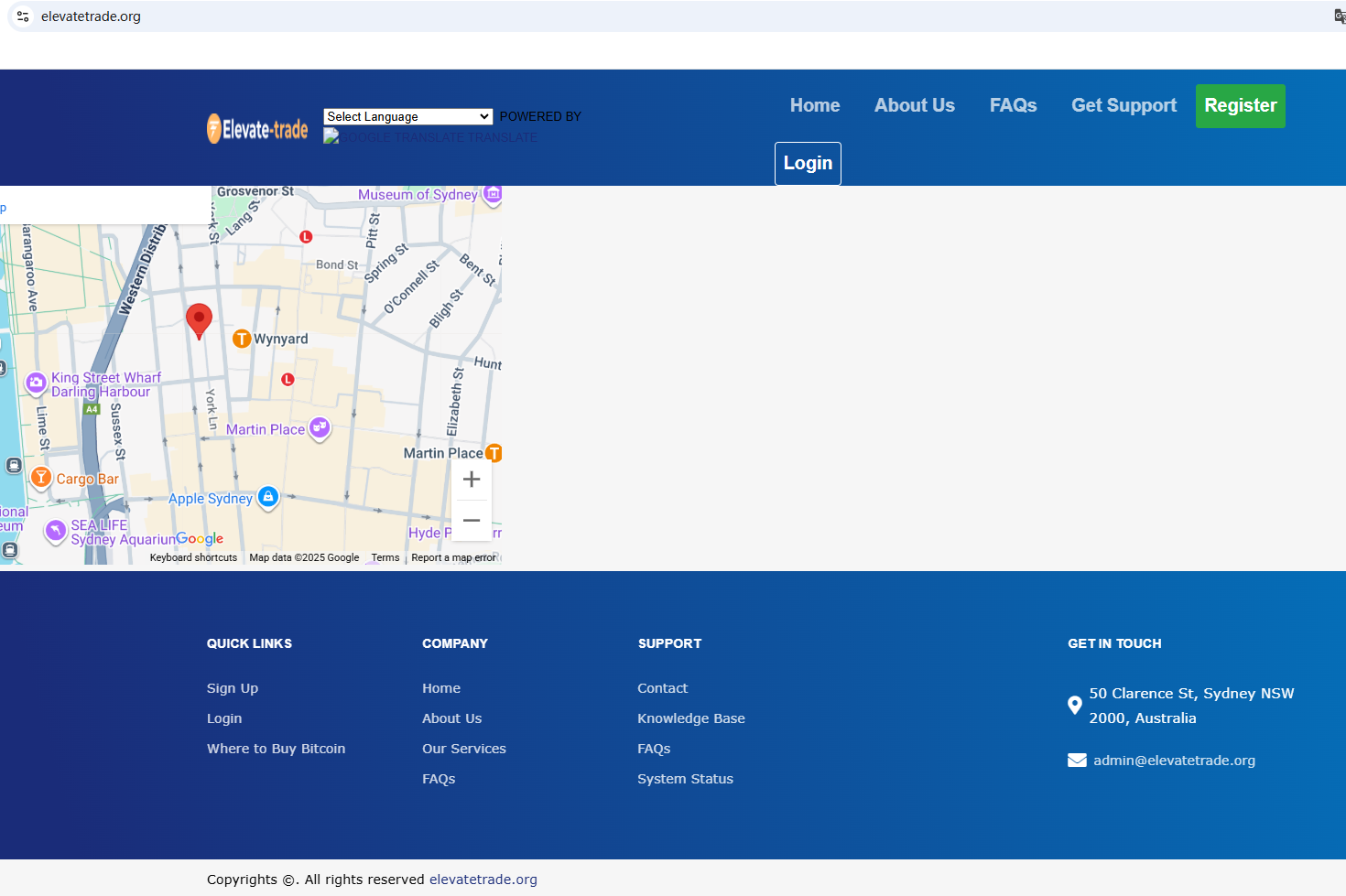This screenshot has width=1346, height=896.
Task: Click the Museum of Sydney marker icon
Action: [x=493, y=194]
